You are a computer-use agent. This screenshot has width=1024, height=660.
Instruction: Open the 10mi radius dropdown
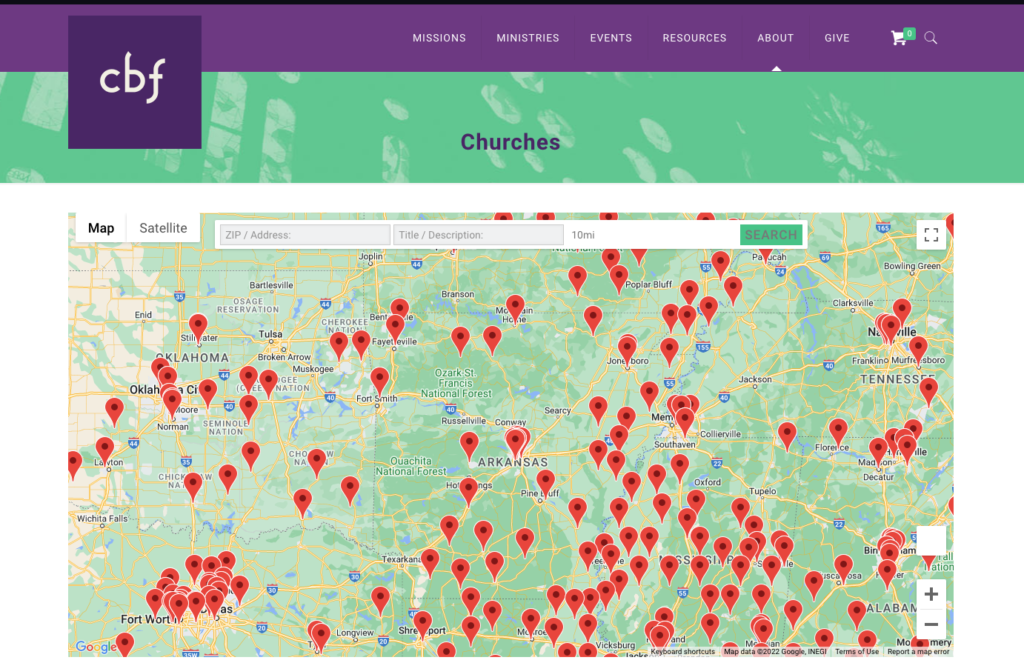tap(652, 235)
